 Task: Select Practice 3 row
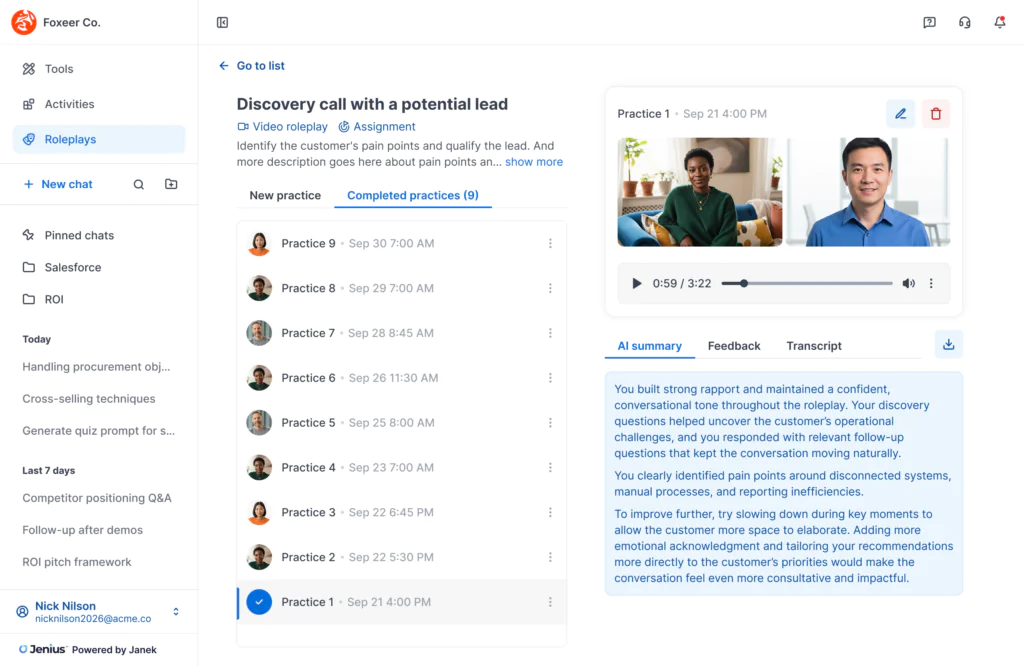tap(402, 512)
